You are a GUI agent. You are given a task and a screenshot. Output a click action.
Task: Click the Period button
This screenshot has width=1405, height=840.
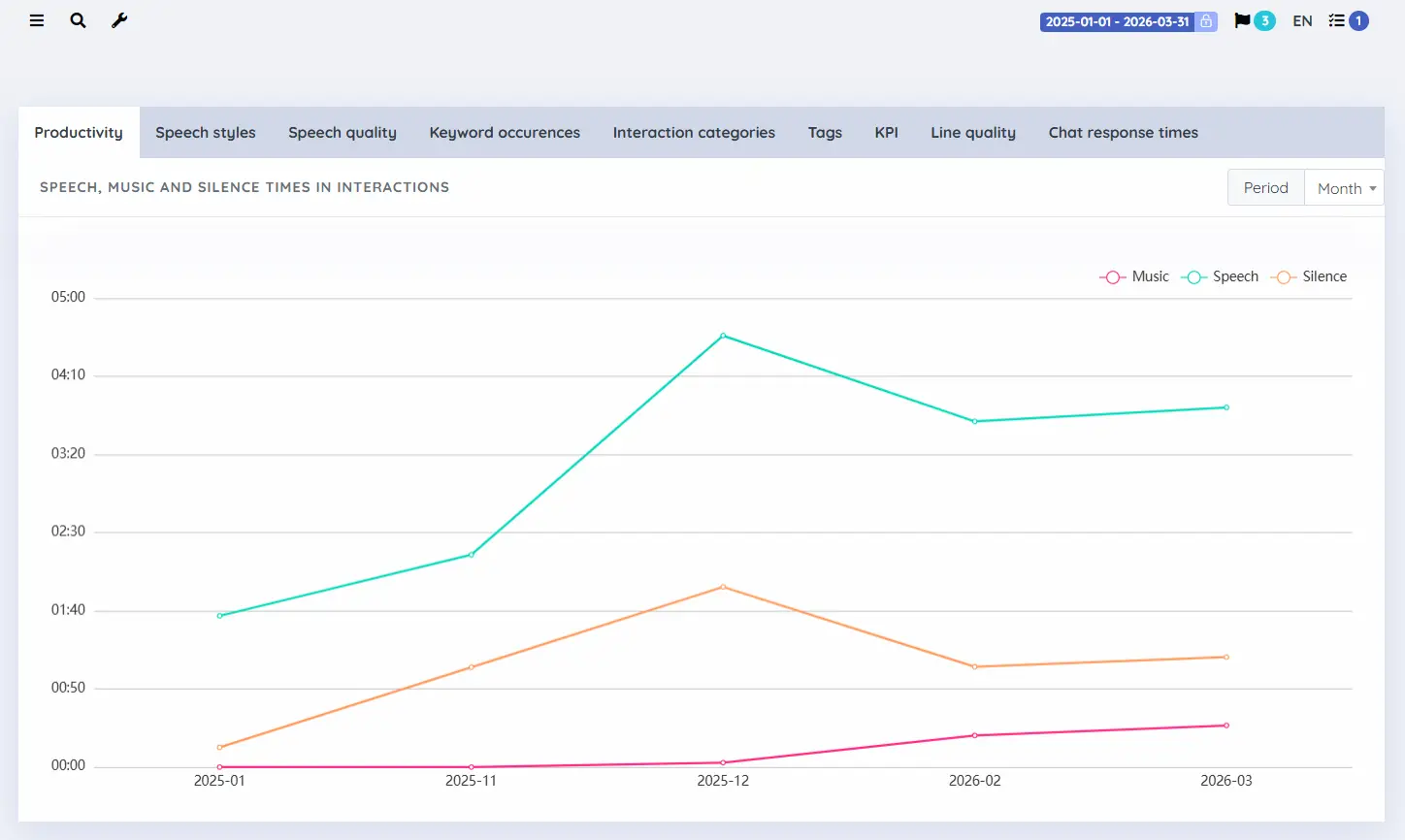tap(1266, 188)
